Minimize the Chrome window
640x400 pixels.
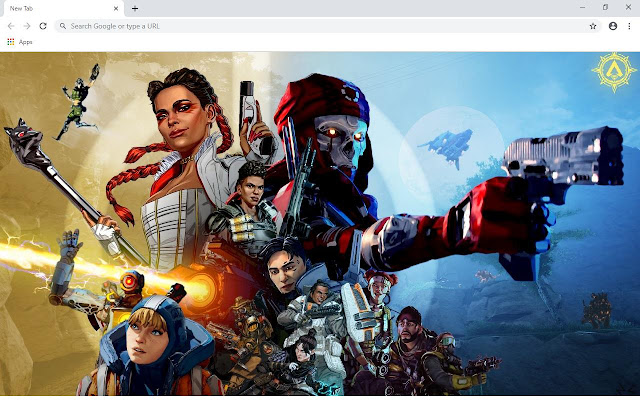[582, 7]
